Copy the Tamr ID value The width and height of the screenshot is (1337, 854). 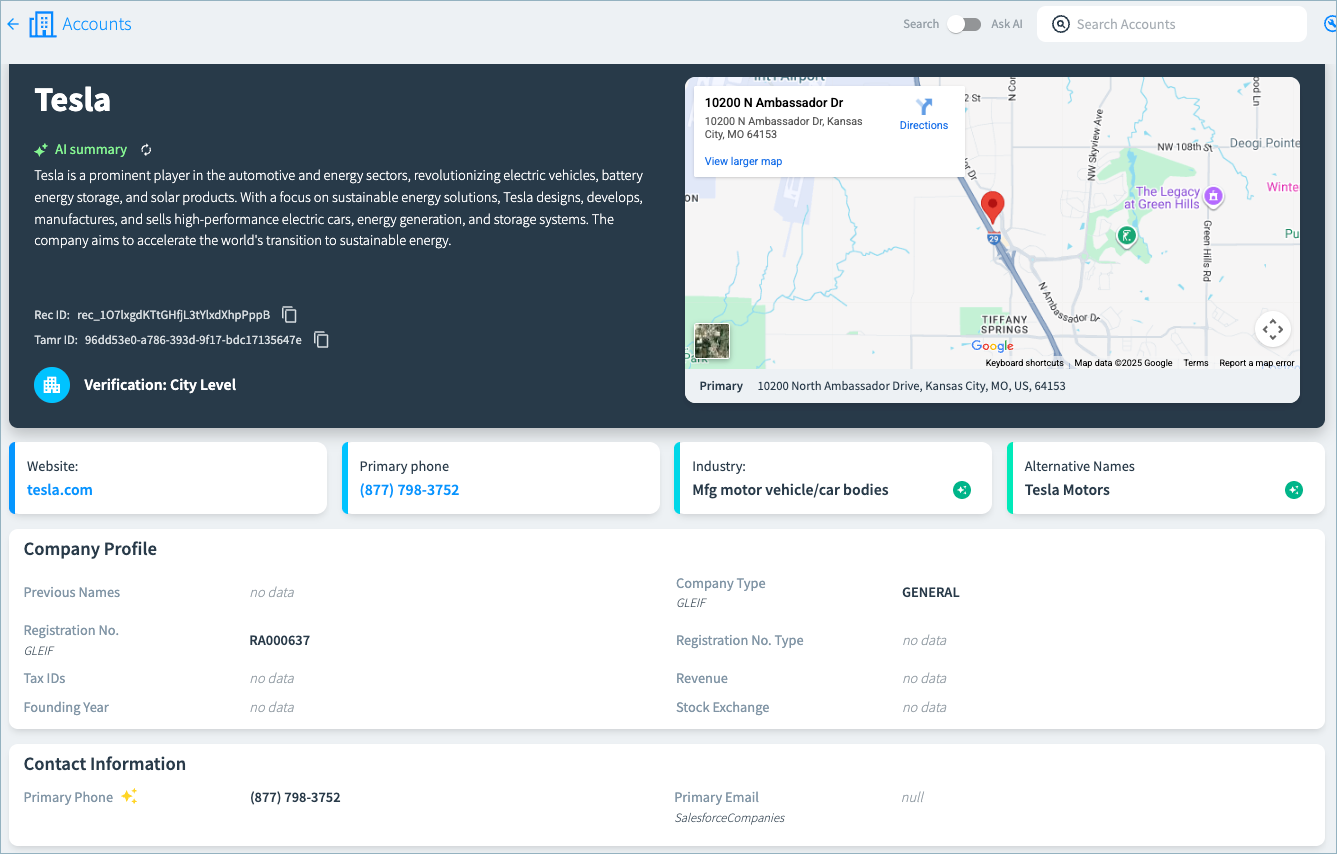322,340
